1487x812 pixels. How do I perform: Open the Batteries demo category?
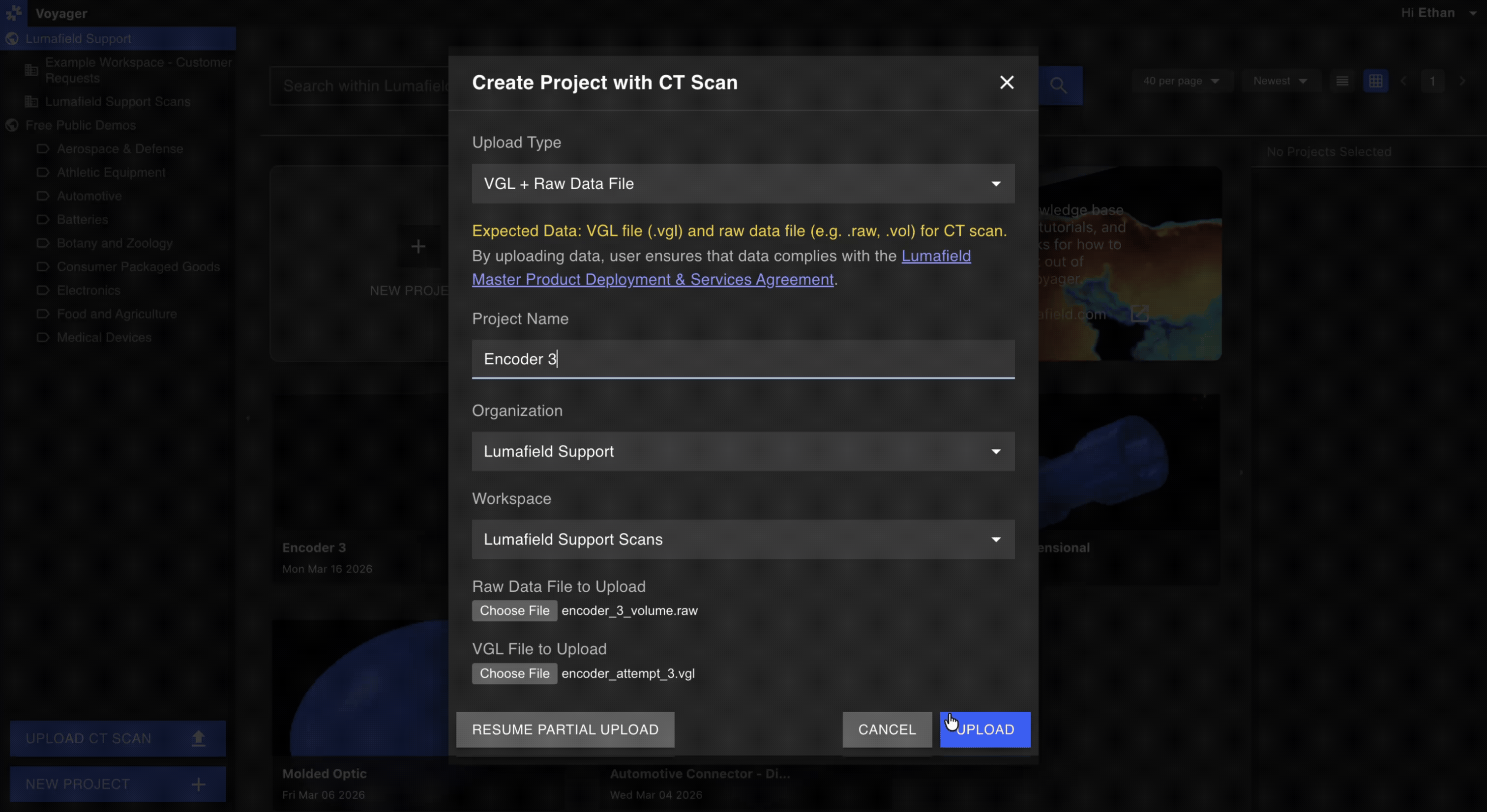tap(83, 219)
